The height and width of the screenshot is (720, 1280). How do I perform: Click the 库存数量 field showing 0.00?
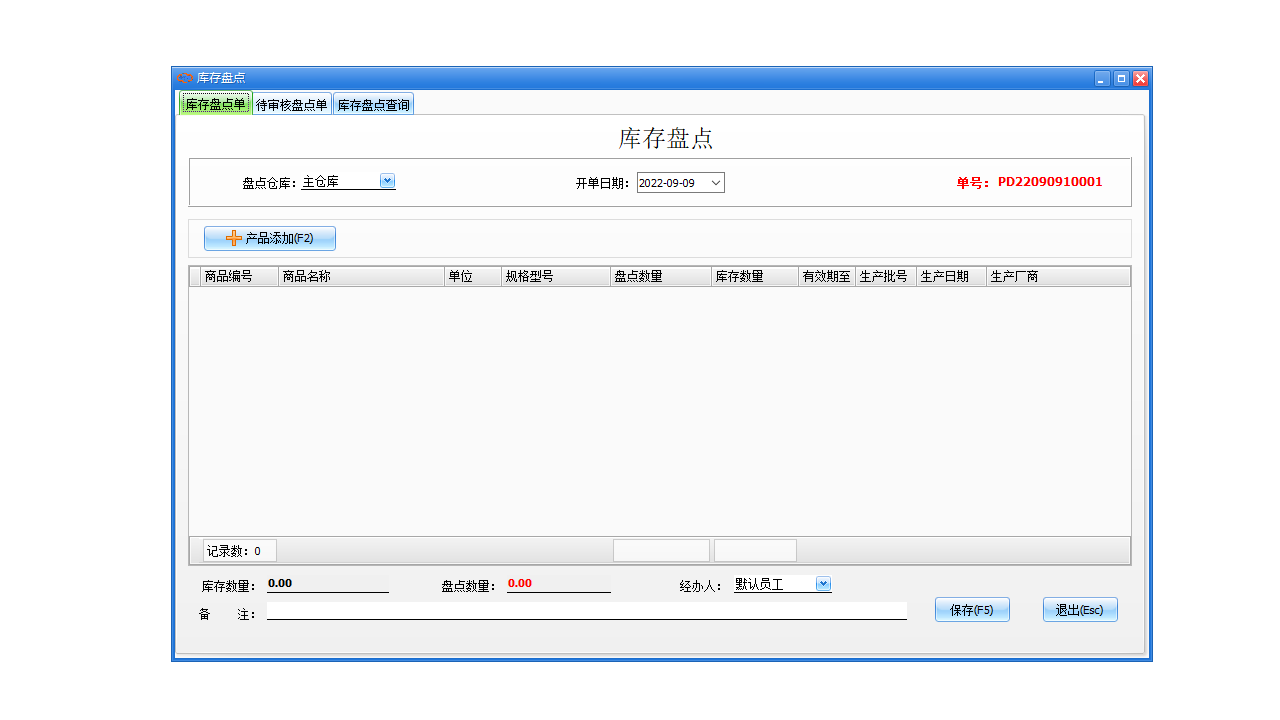click(327, 583)
